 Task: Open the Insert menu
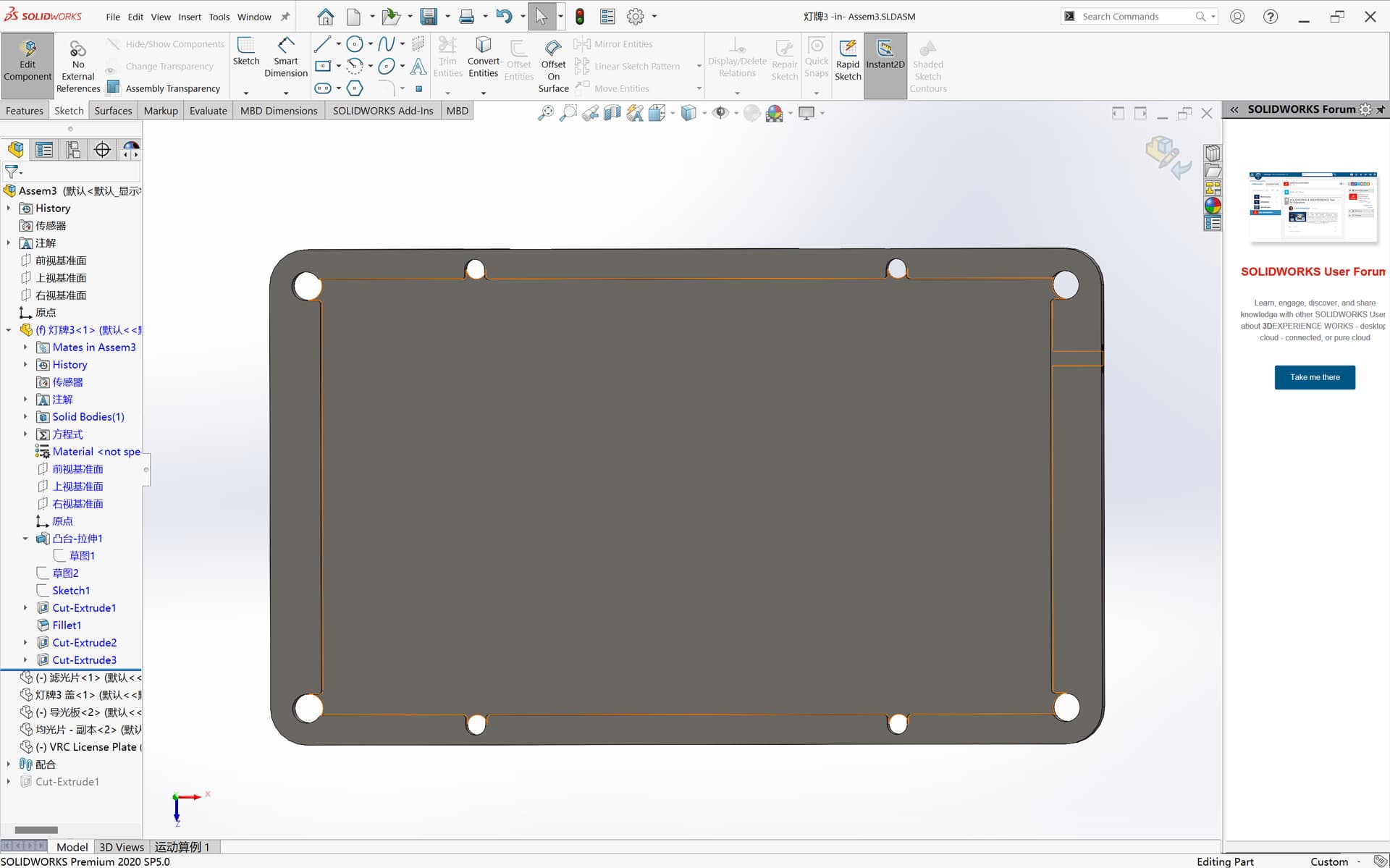tap(190, 17)
